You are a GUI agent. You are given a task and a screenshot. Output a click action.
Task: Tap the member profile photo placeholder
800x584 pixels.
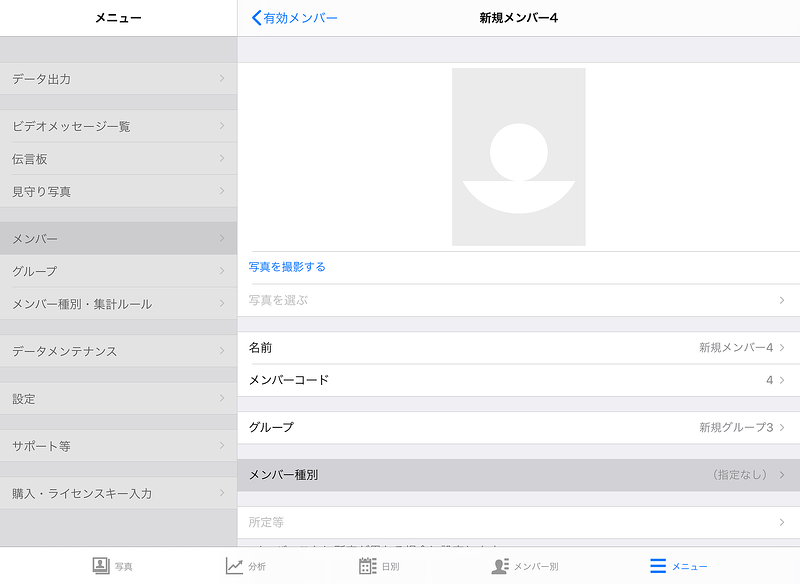[518, 157]
